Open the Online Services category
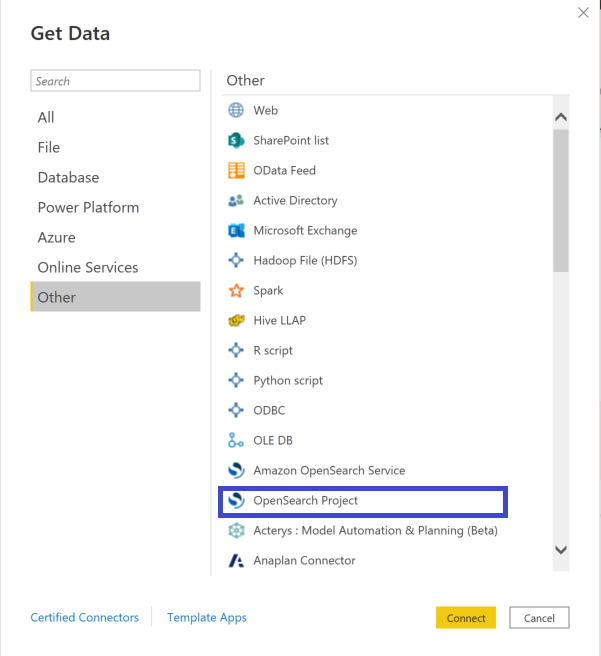 [88, 267]
